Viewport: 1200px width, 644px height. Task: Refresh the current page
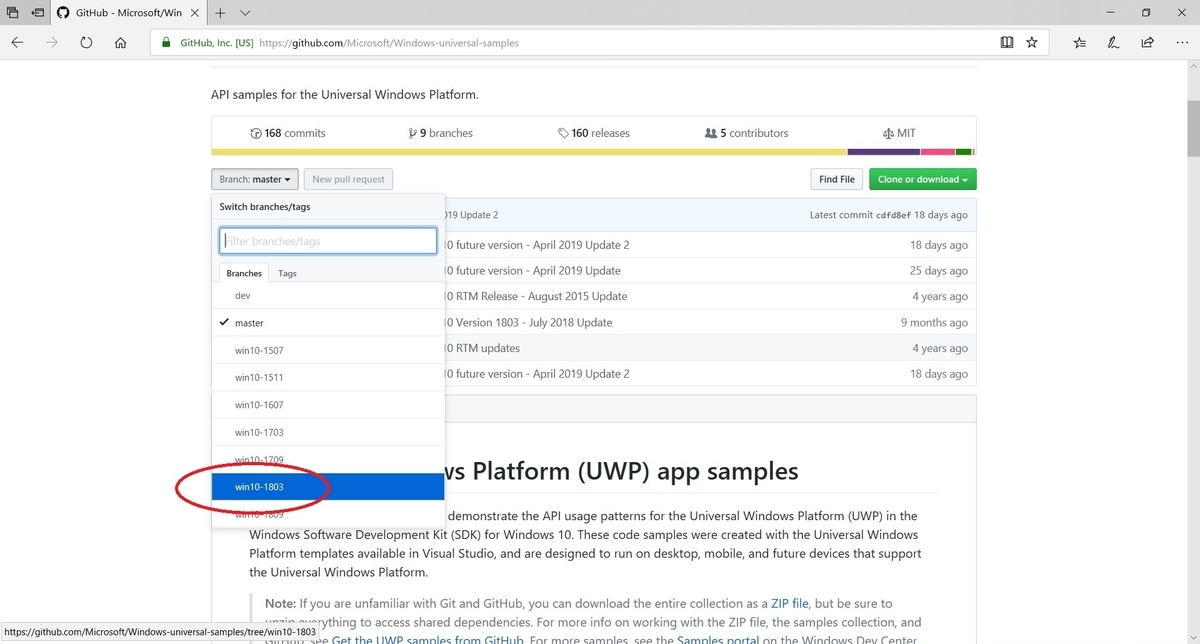[x=86, y=43]
